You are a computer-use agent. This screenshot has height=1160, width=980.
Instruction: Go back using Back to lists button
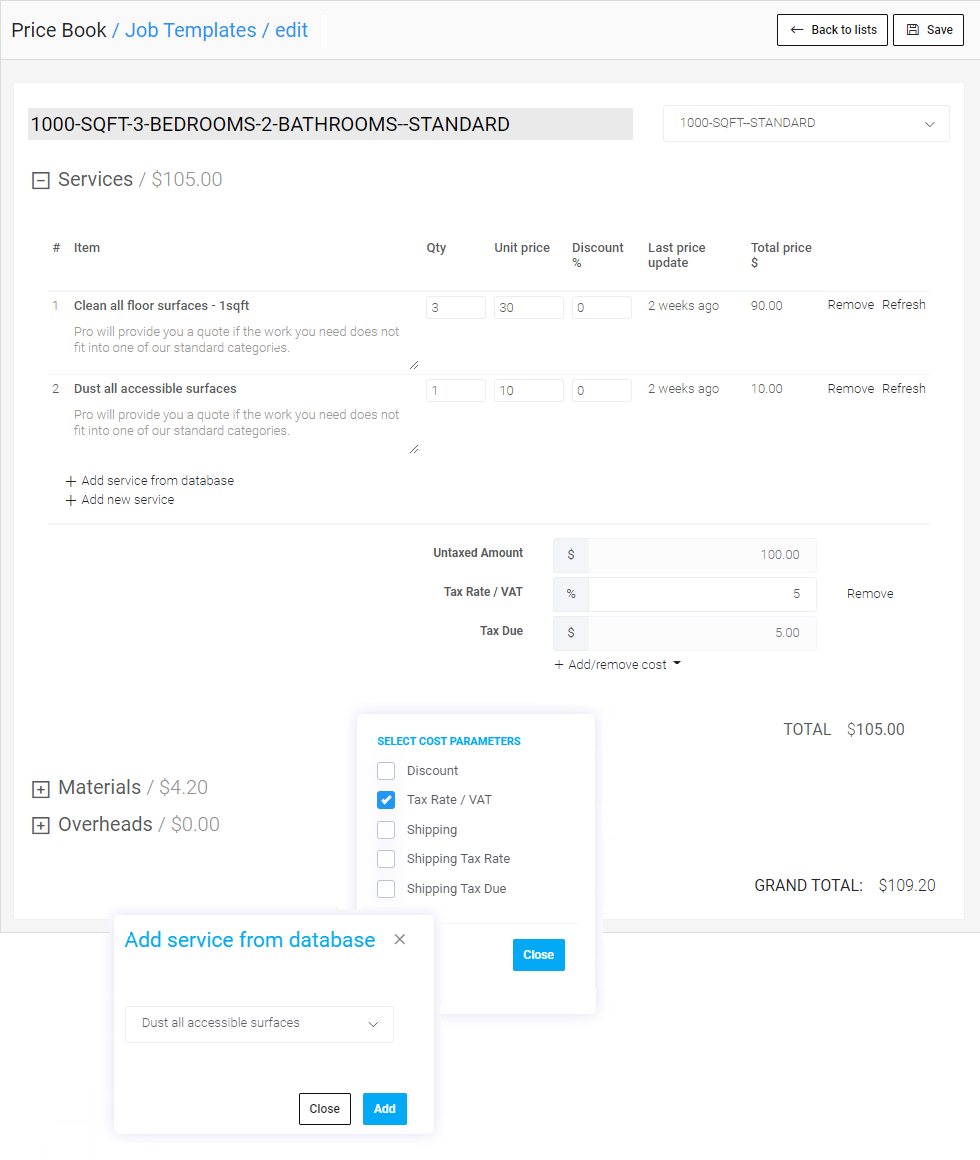click(x=832, y=30)
